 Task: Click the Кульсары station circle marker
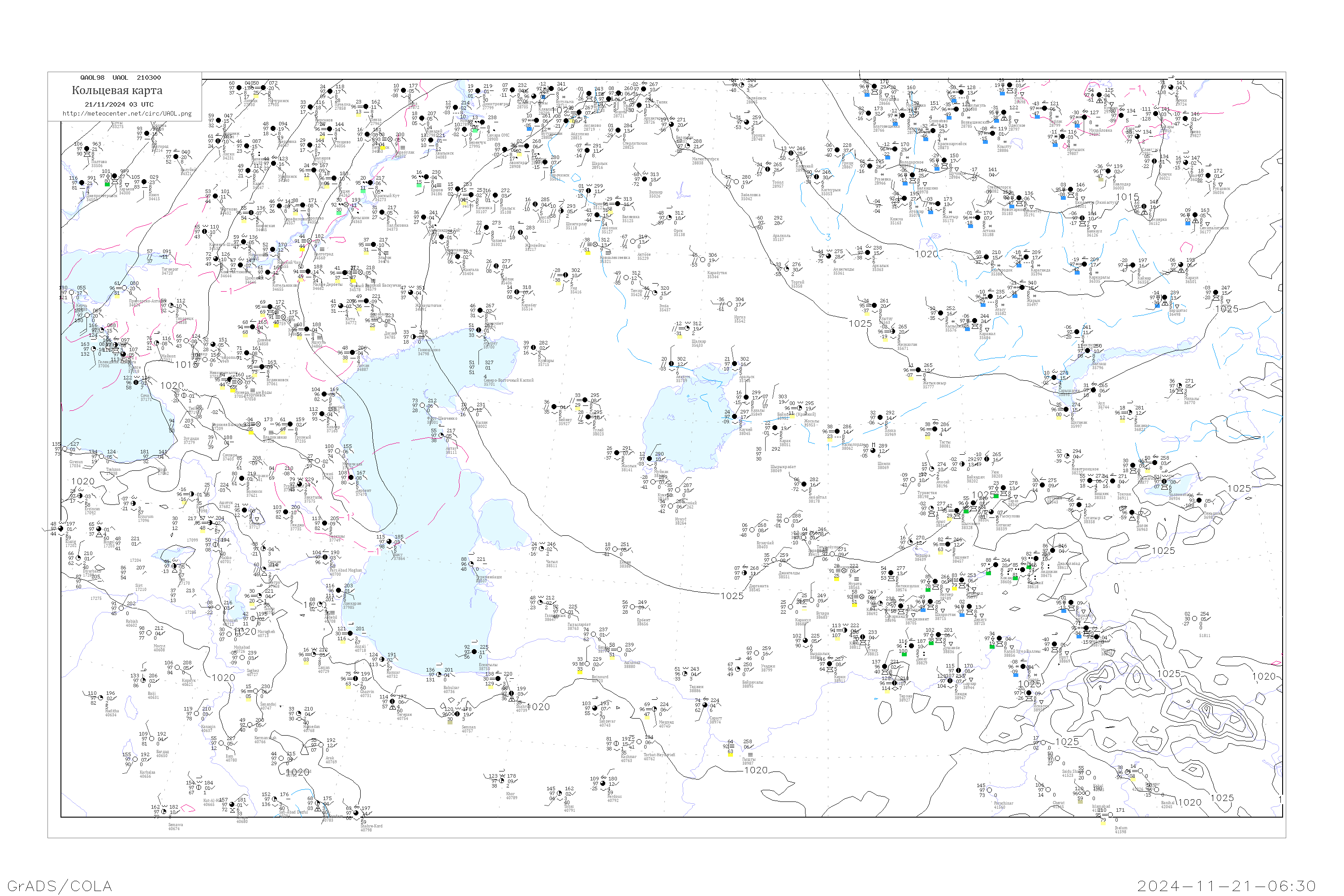(533, 348)
